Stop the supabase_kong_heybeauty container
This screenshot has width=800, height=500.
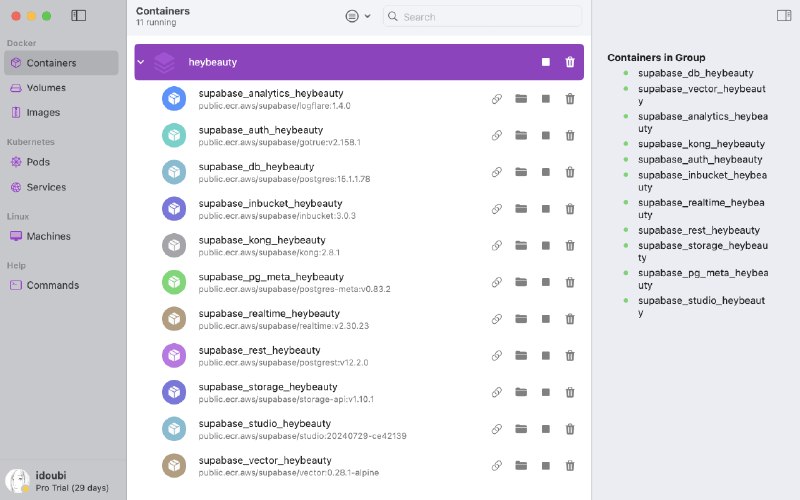coord(545,245)
